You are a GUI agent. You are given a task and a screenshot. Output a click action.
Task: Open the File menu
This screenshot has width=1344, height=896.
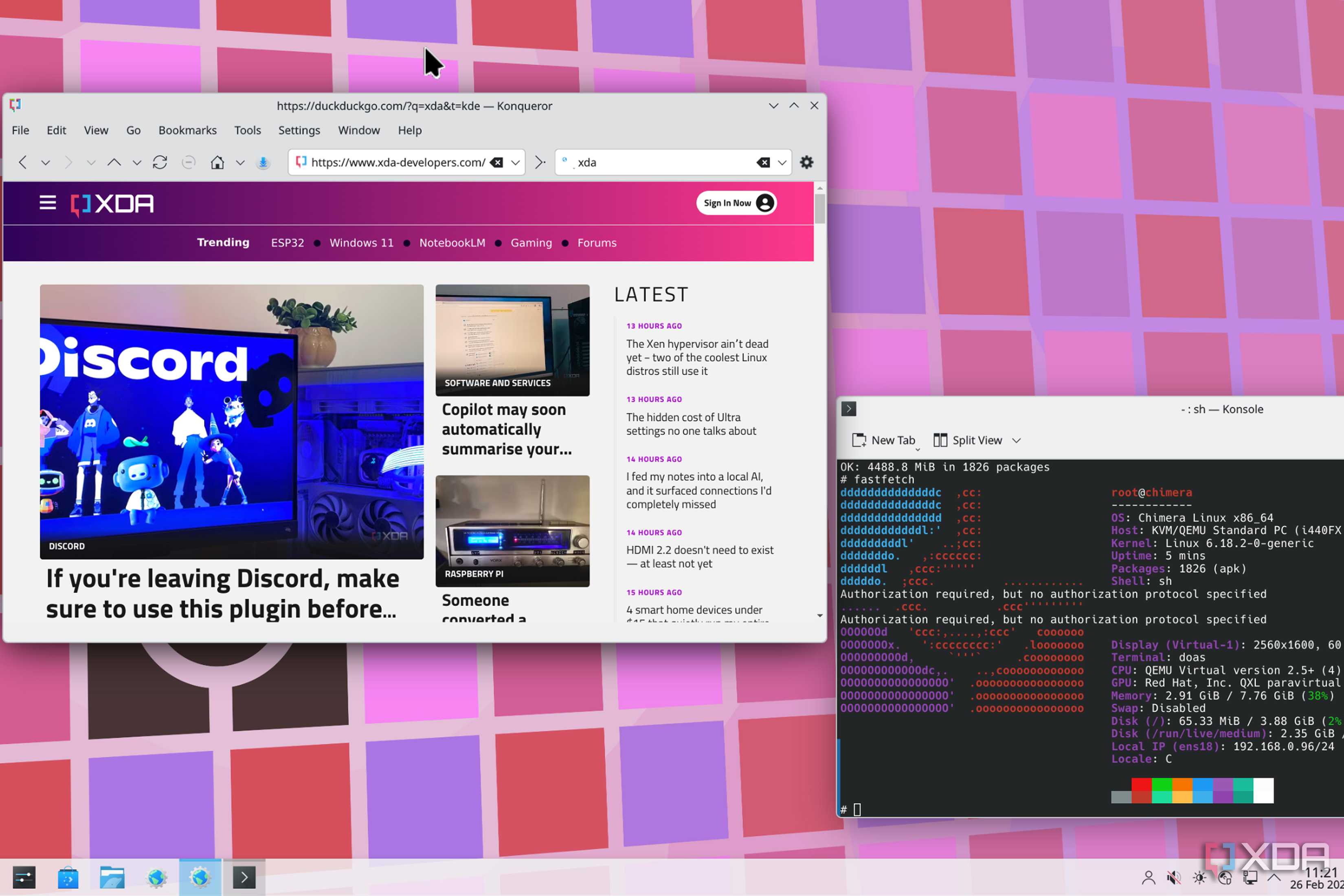pos(21,130)
